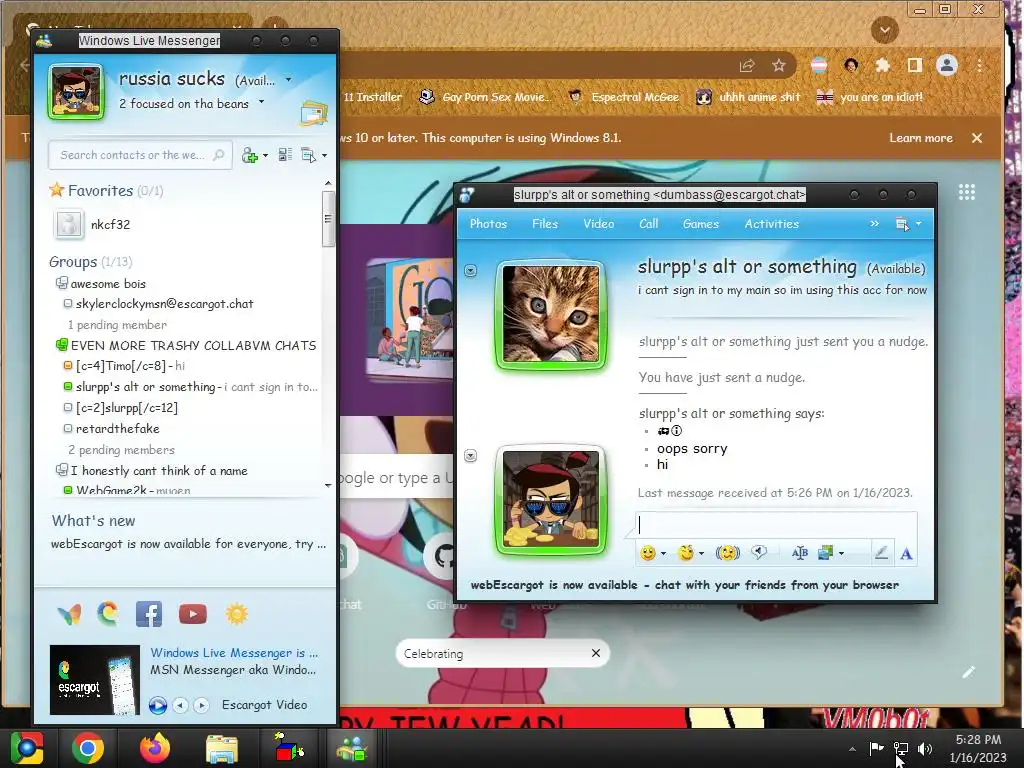The width and height of the screenshot is (1024, 768).
Task: Open the Windows Live Messenger is... video link
Action: [x=234, y=652]
